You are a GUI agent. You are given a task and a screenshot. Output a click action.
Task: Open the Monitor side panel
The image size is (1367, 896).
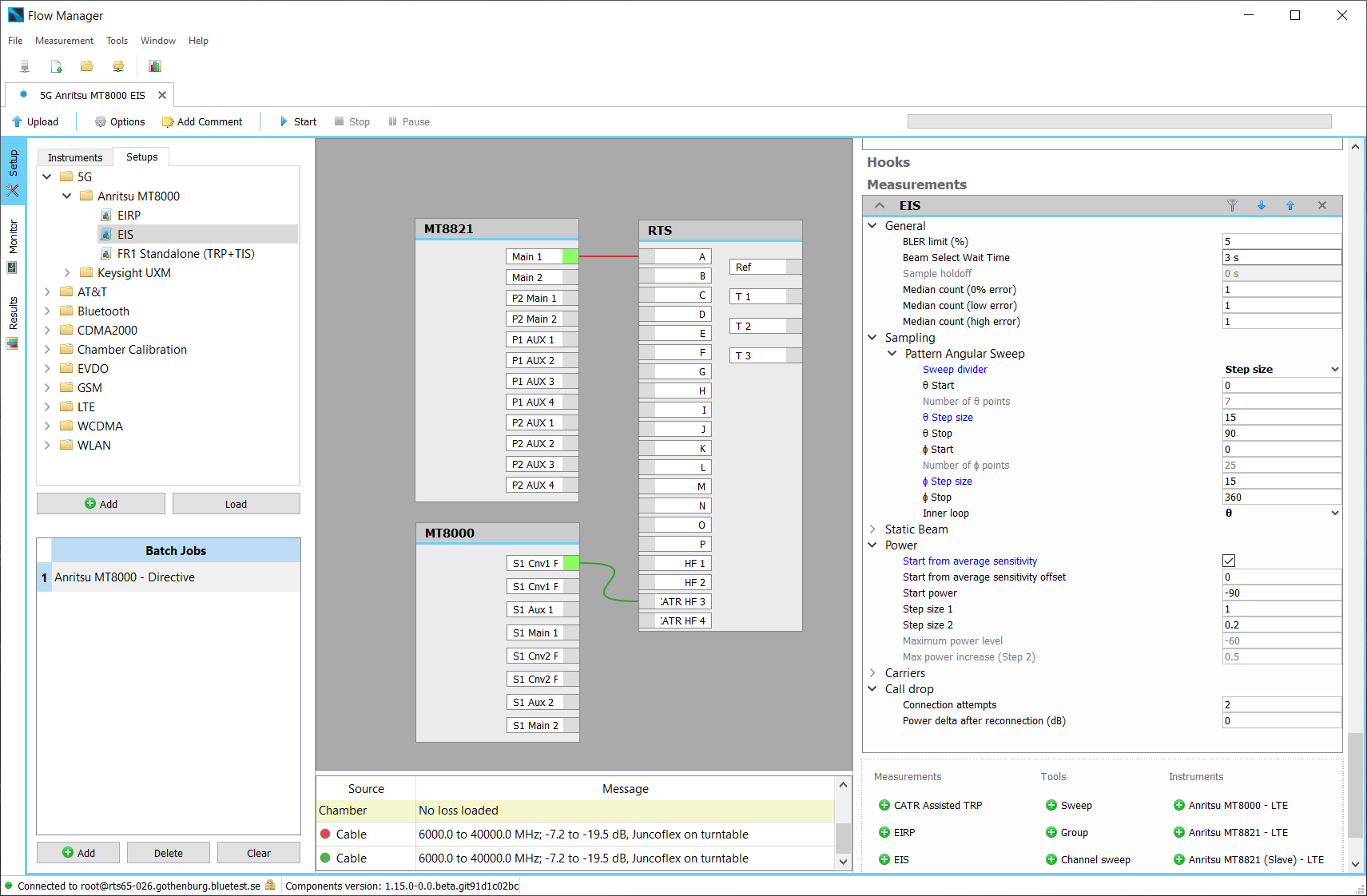click(x=13, y=246)
